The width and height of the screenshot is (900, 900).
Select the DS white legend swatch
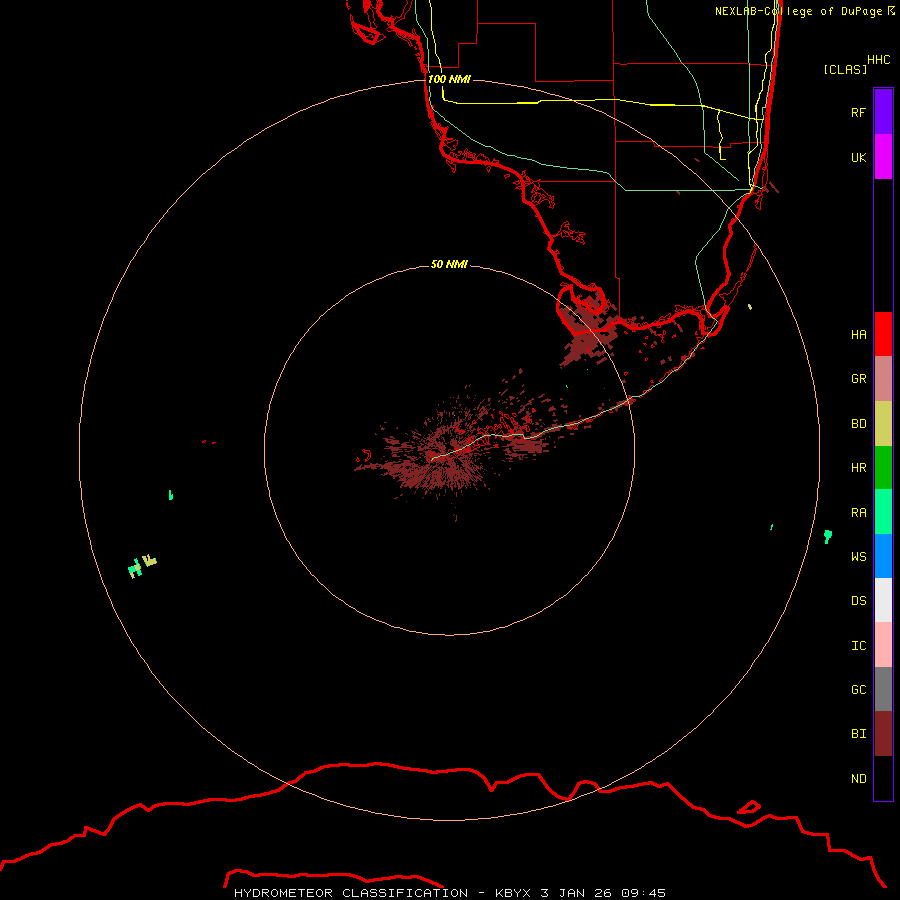point(883,600)
